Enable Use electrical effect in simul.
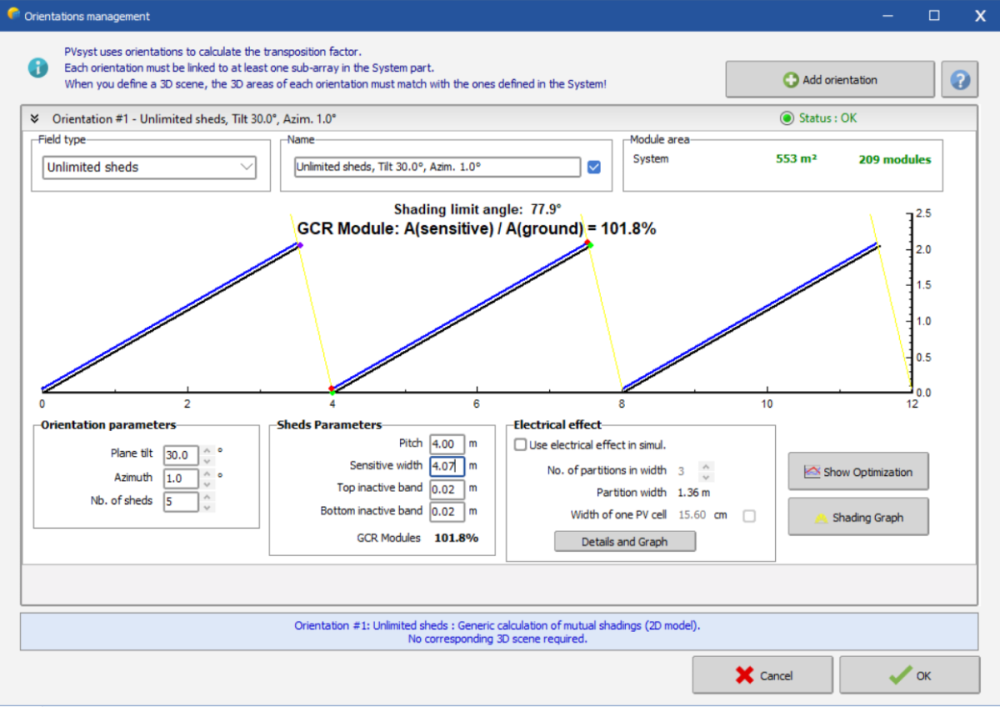This screenshot has height=707, width=1000. 521,445
